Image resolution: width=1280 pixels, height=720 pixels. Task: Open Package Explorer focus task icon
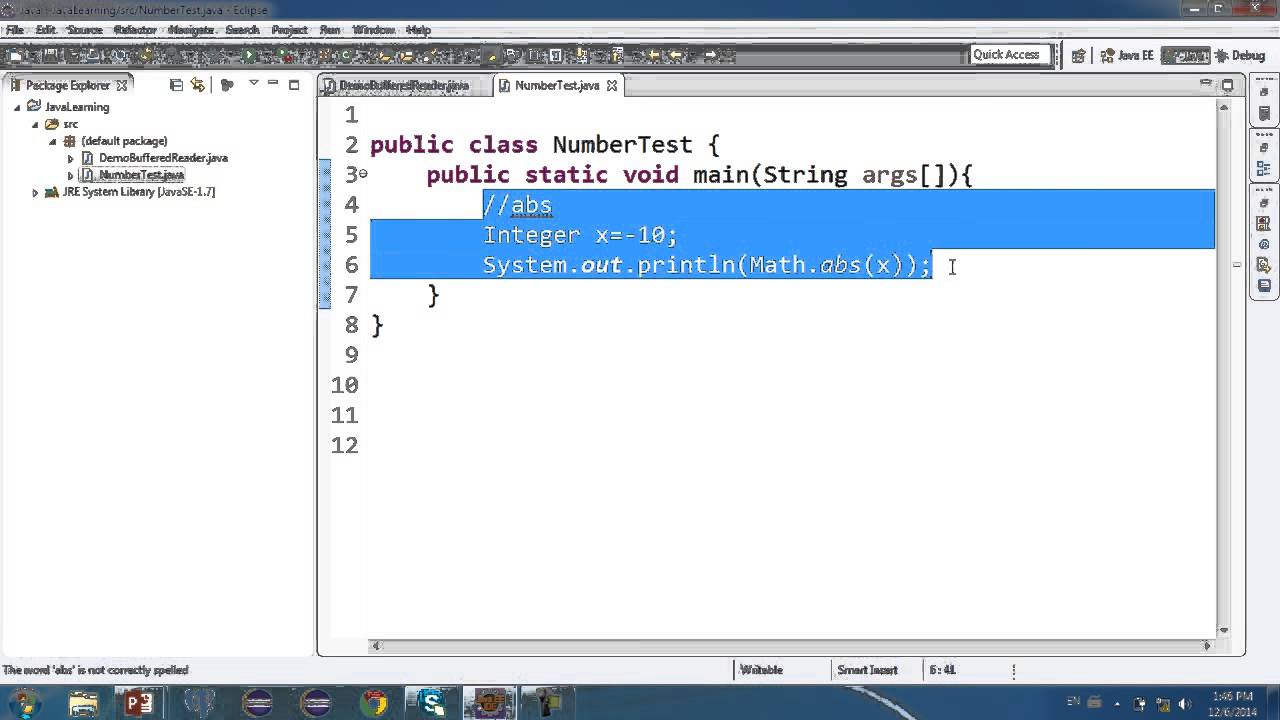click(227, 86)
